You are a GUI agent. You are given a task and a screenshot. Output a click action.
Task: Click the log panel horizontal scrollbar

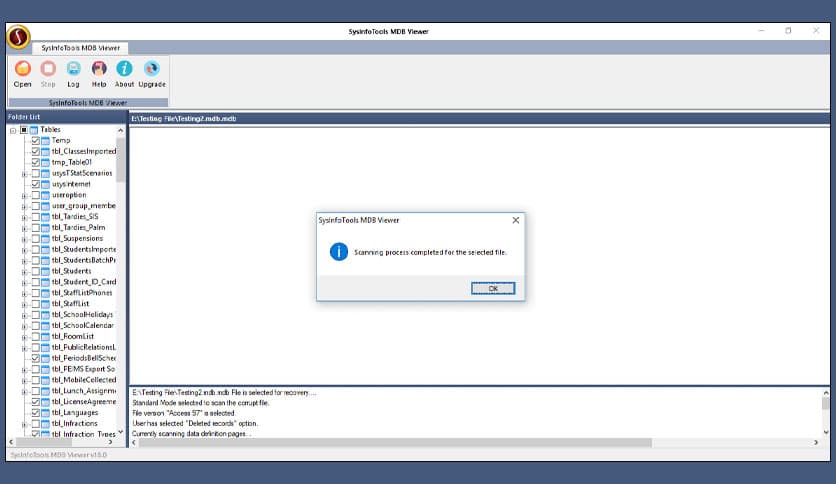click(395, 442)
